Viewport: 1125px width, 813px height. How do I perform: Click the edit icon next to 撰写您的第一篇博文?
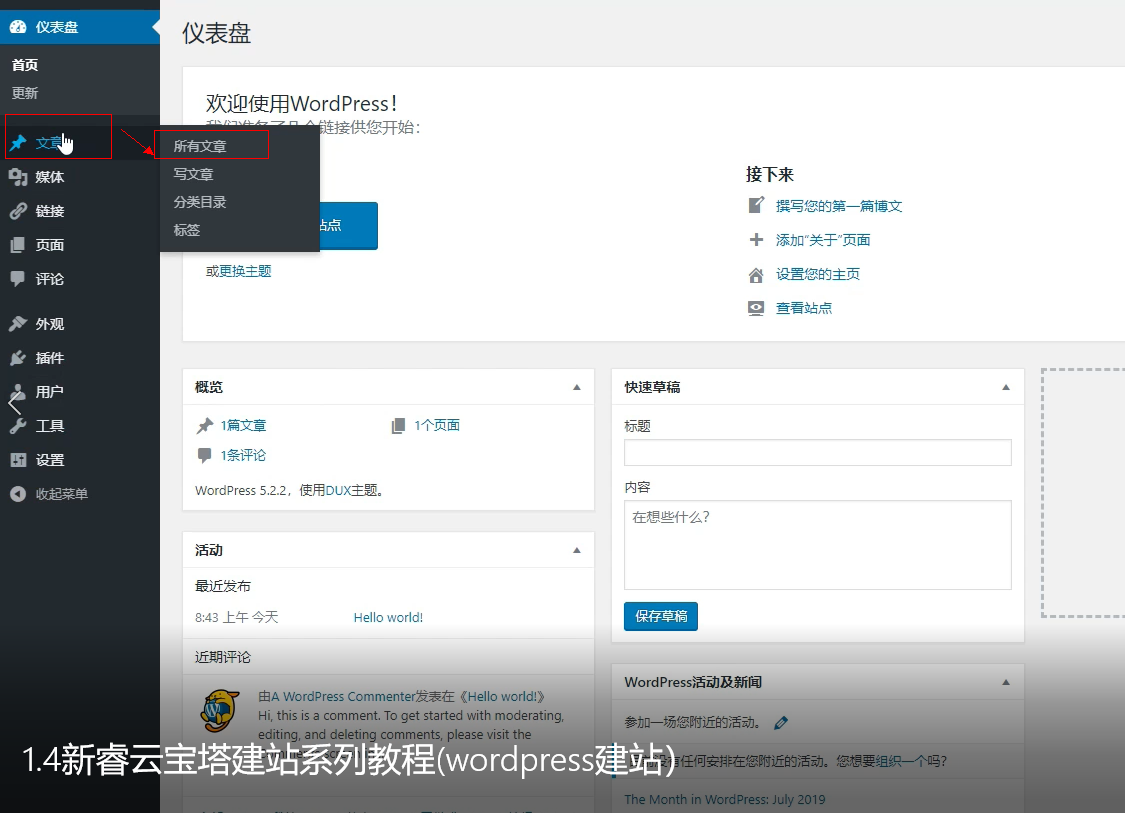coord(756,205)
